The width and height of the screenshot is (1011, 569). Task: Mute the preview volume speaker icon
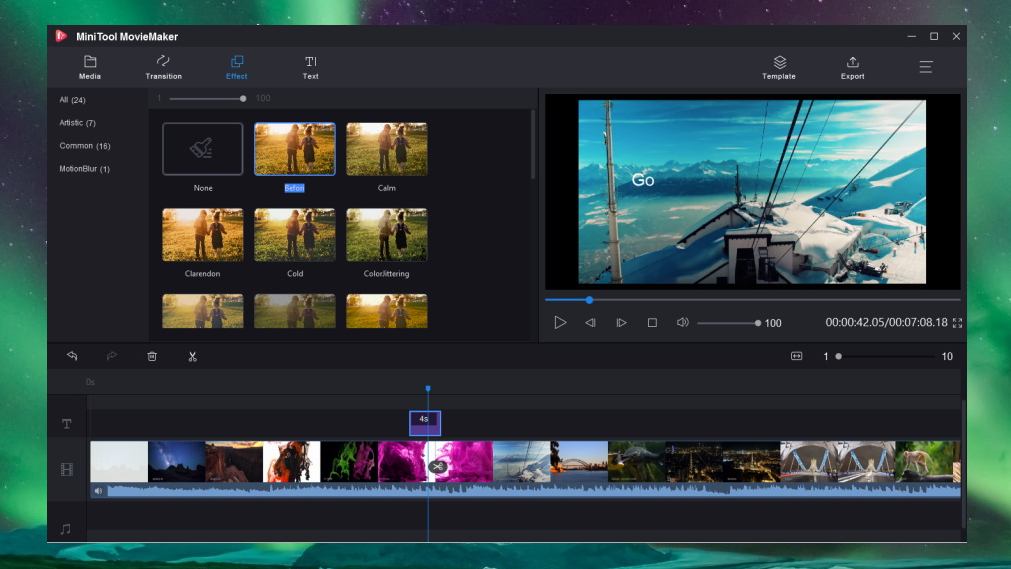click(682, 323)
